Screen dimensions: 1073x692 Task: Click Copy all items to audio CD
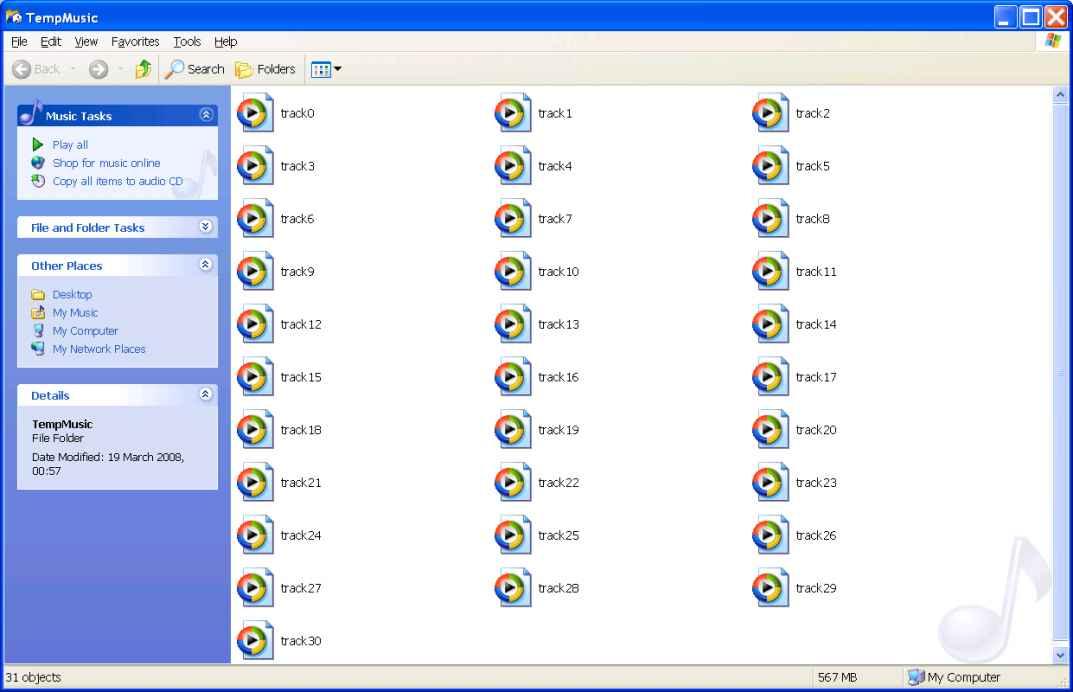coord(117,181)
